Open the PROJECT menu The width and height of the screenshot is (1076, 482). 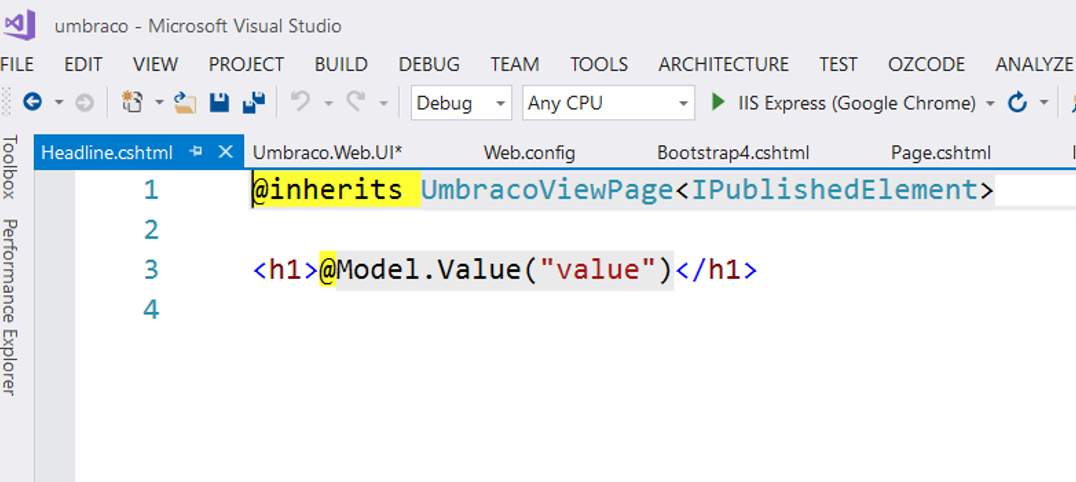pyautogui.click(x=246, y=65)
